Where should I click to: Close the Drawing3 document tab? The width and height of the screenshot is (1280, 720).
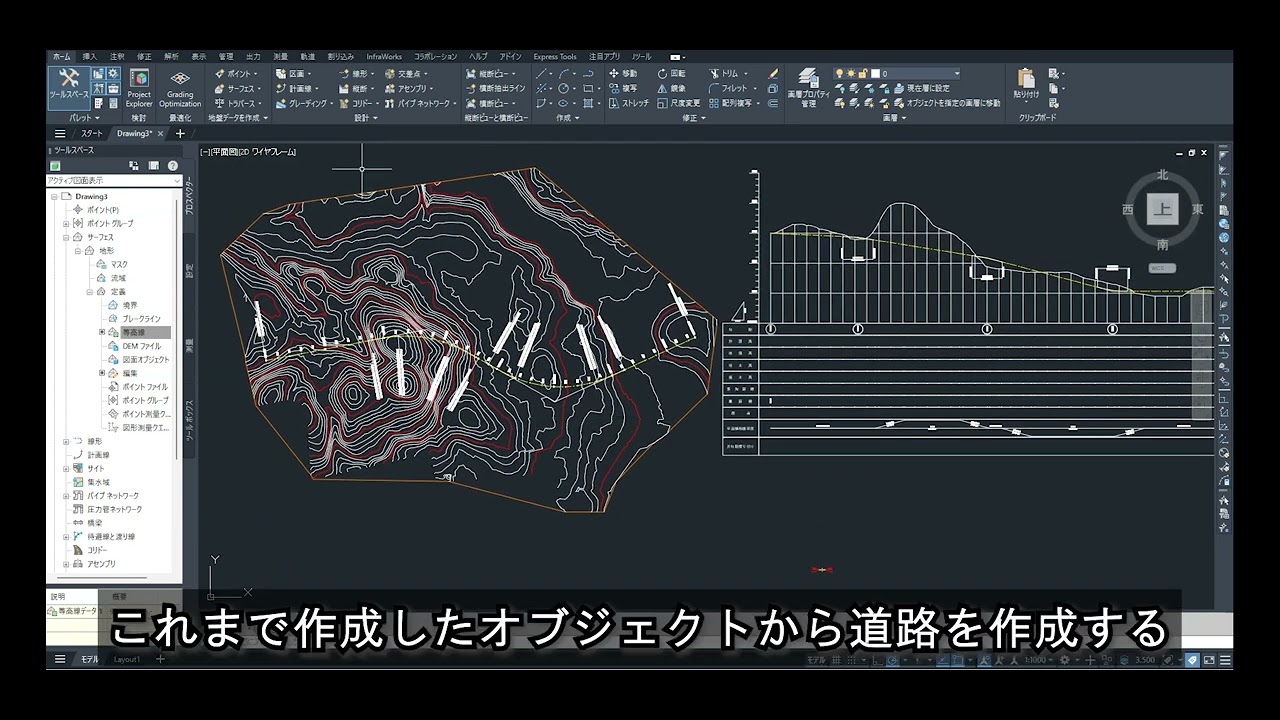(x=160, y=133)
